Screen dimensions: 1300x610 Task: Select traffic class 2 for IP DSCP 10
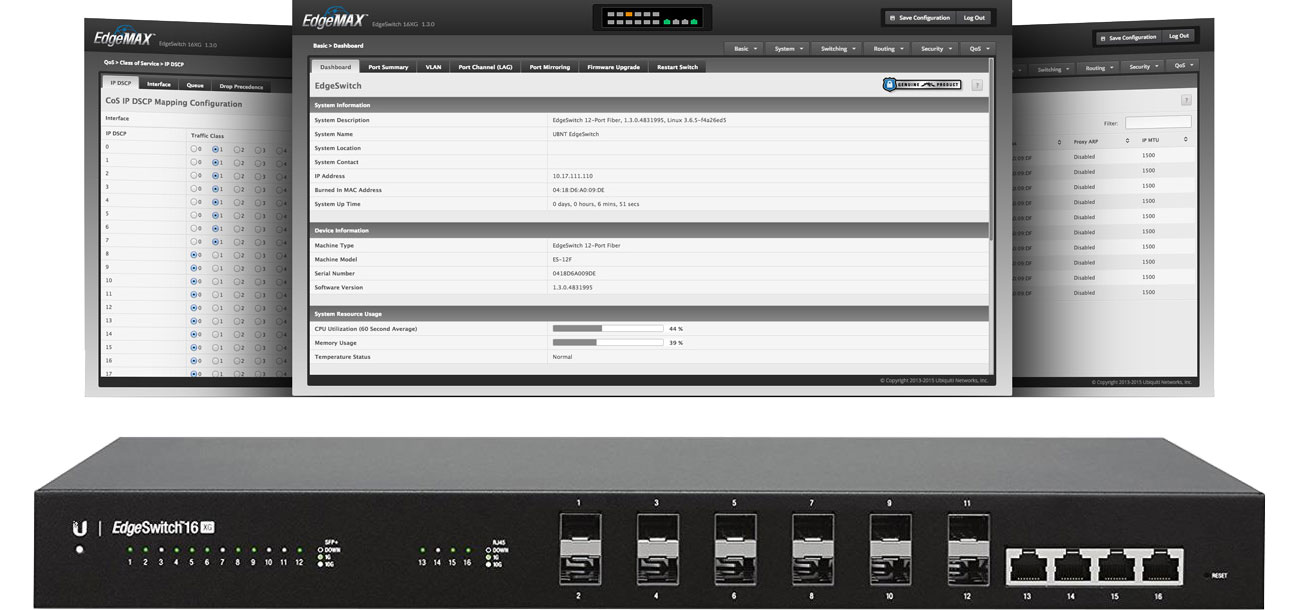coord(236,282)
